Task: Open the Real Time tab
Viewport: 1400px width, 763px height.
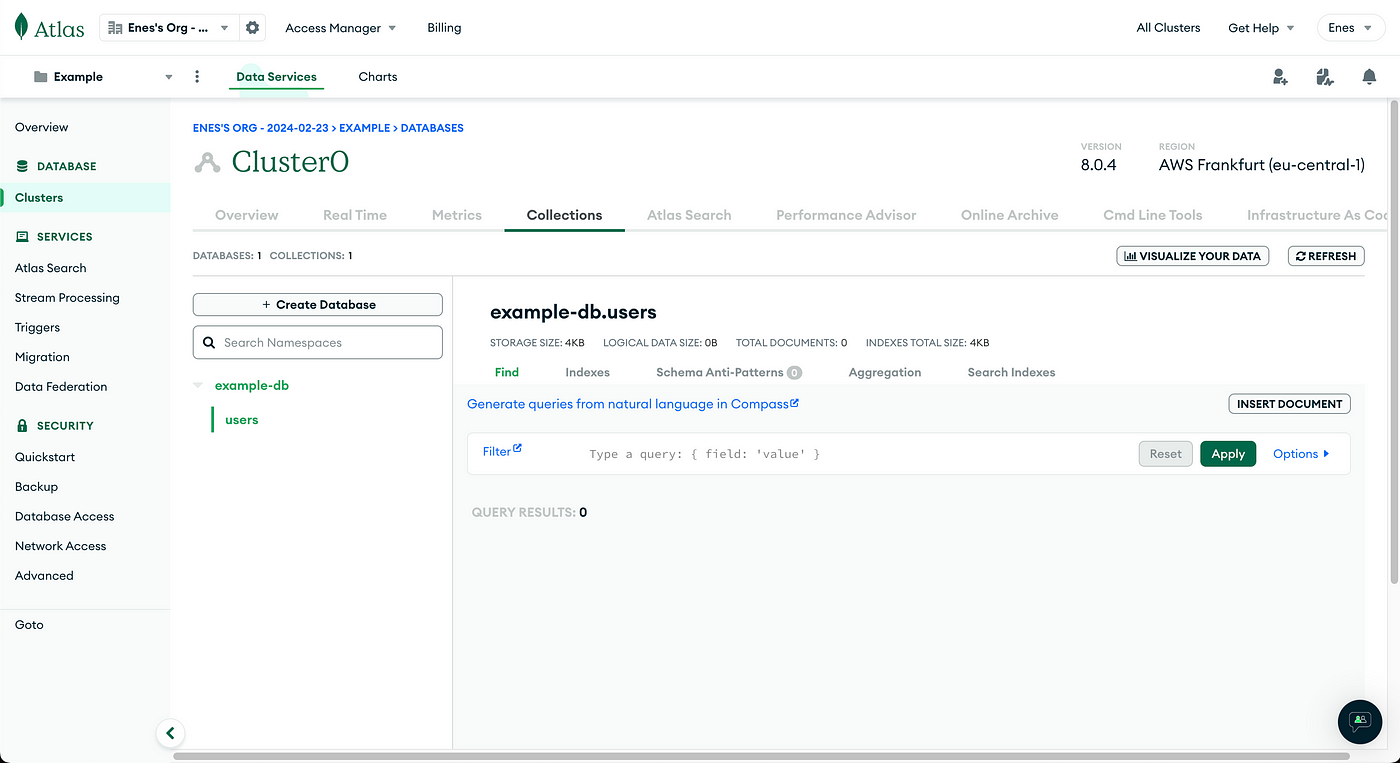Action: pyautogui.click(x=355, y=215)
